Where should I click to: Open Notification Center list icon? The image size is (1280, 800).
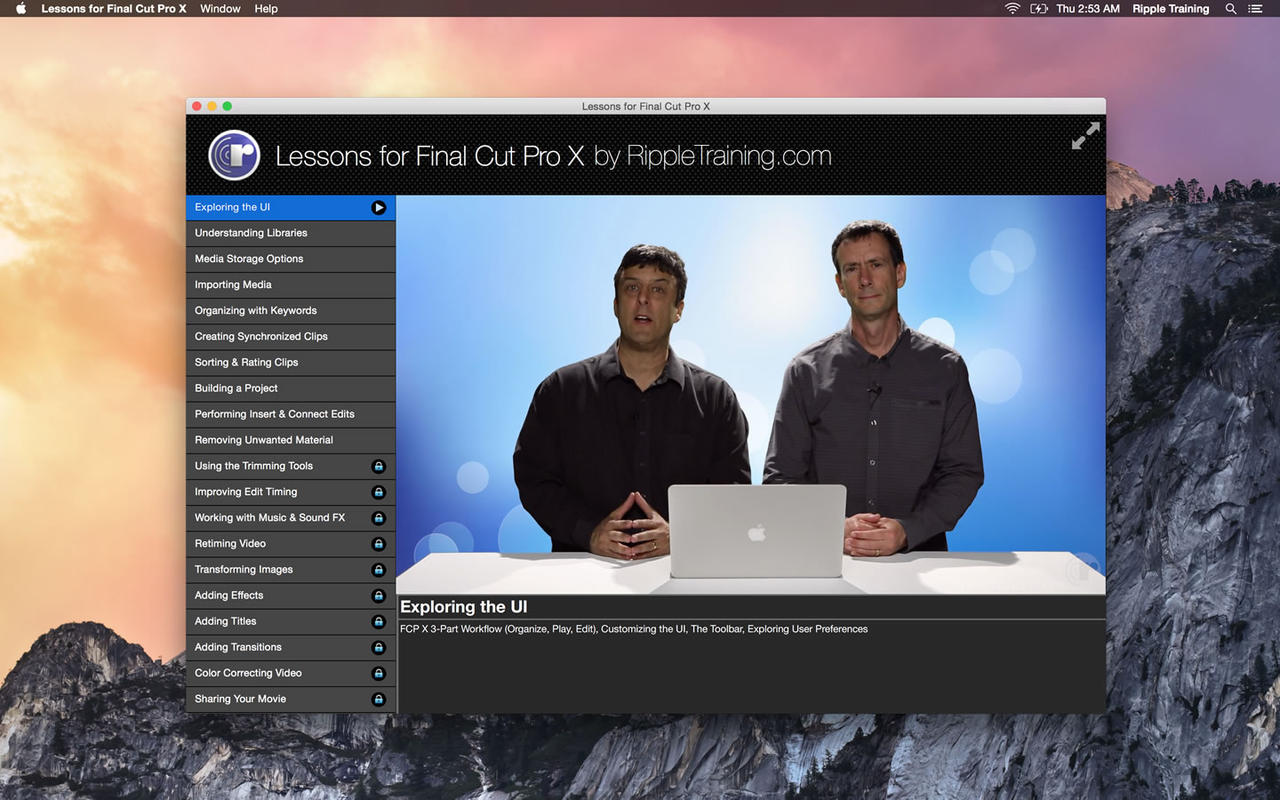click(1255, 8)
